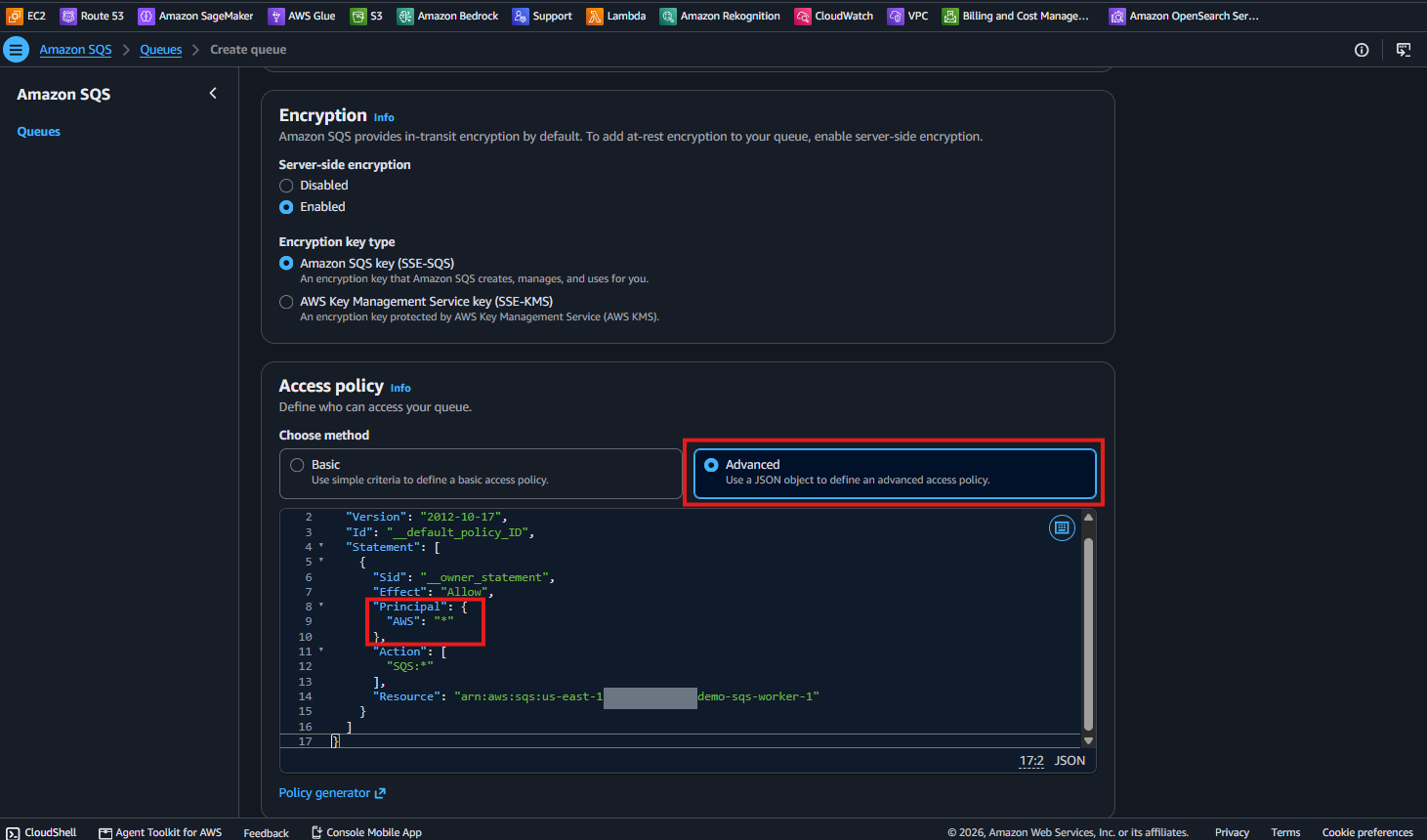
Task: Open Agent Toolkit for AWS icon
Action: coord(105,833)
